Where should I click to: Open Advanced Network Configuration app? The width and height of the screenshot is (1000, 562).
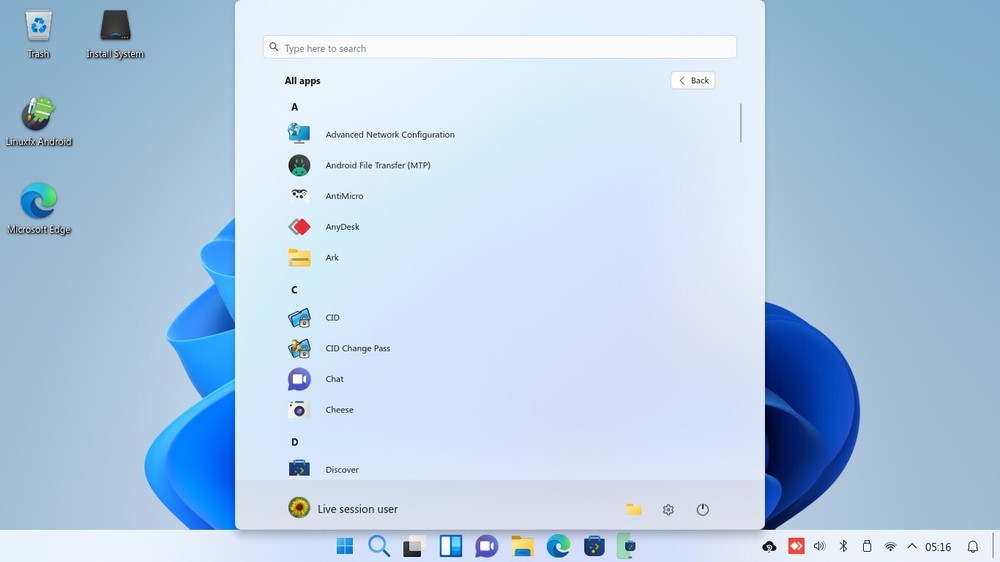coord(389,135)
